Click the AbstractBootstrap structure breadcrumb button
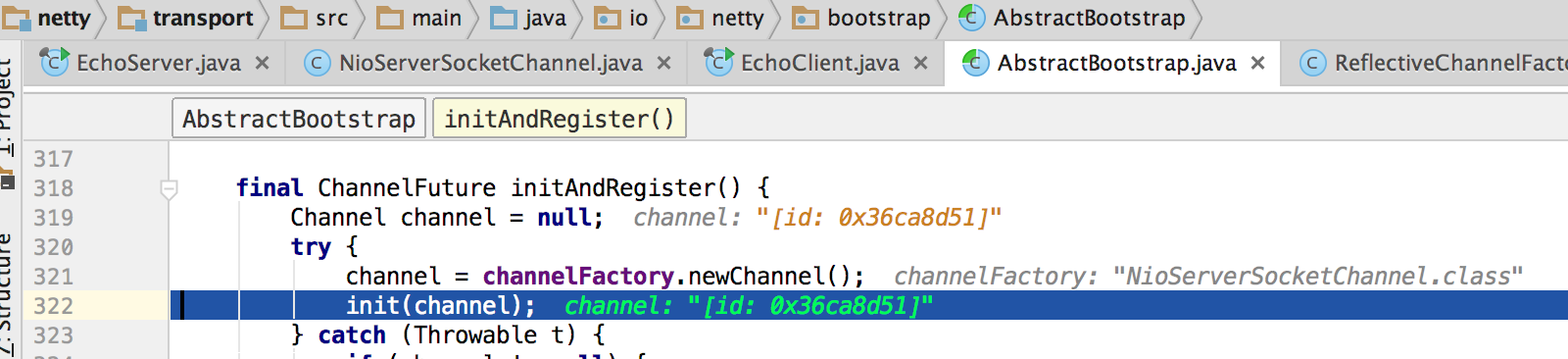 [x=299, y=119]
